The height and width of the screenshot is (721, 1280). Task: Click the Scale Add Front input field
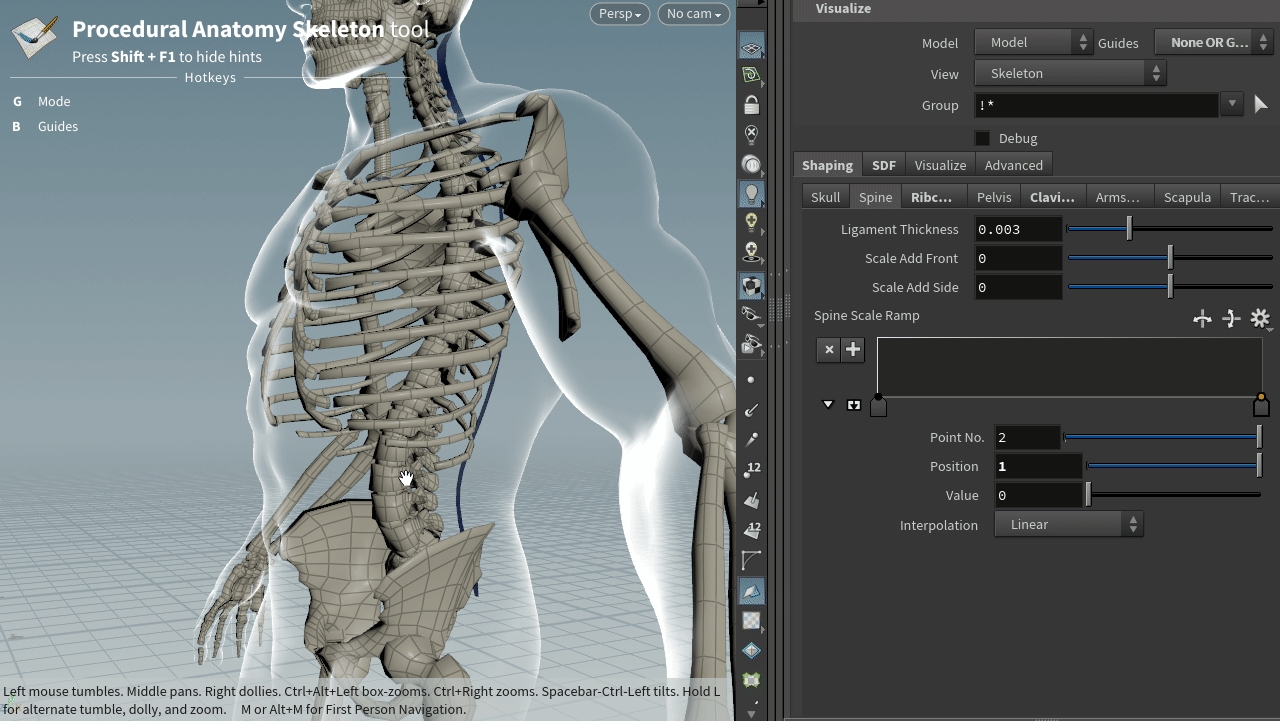click(1018, 258)
